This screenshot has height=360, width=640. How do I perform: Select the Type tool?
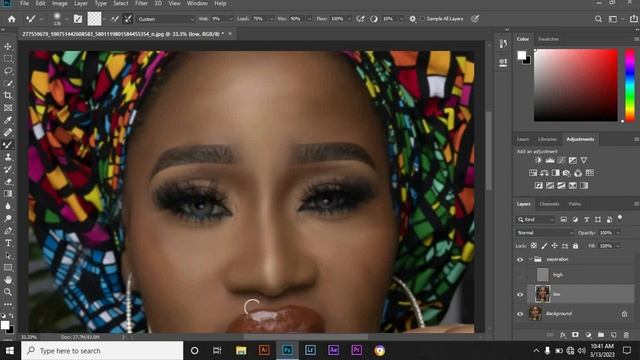pyautogui.click(x=8, y=243)
